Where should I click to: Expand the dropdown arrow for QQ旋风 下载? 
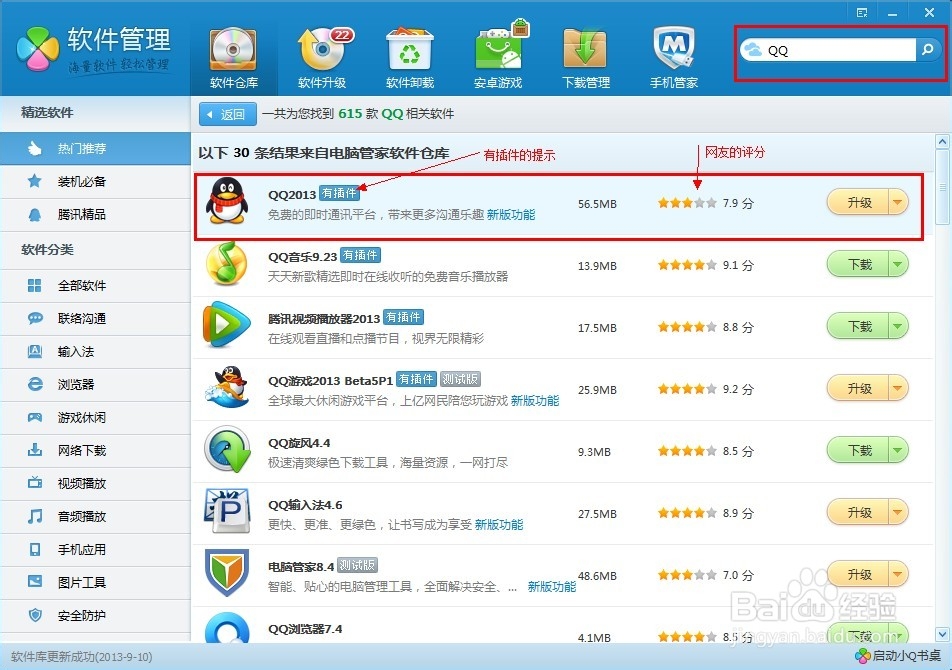click(898, 450)
